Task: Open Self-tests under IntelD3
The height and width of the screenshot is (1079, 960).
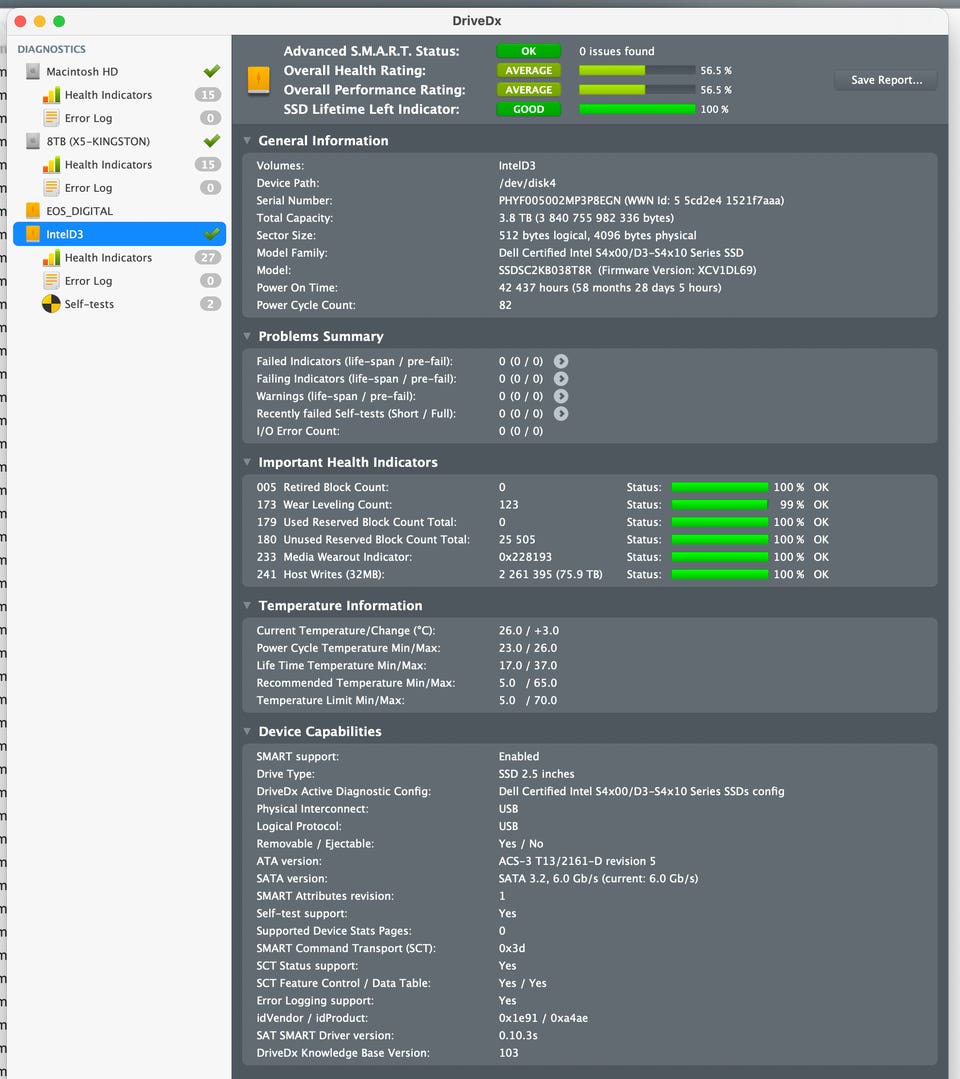Action: (x=120, y=303)
